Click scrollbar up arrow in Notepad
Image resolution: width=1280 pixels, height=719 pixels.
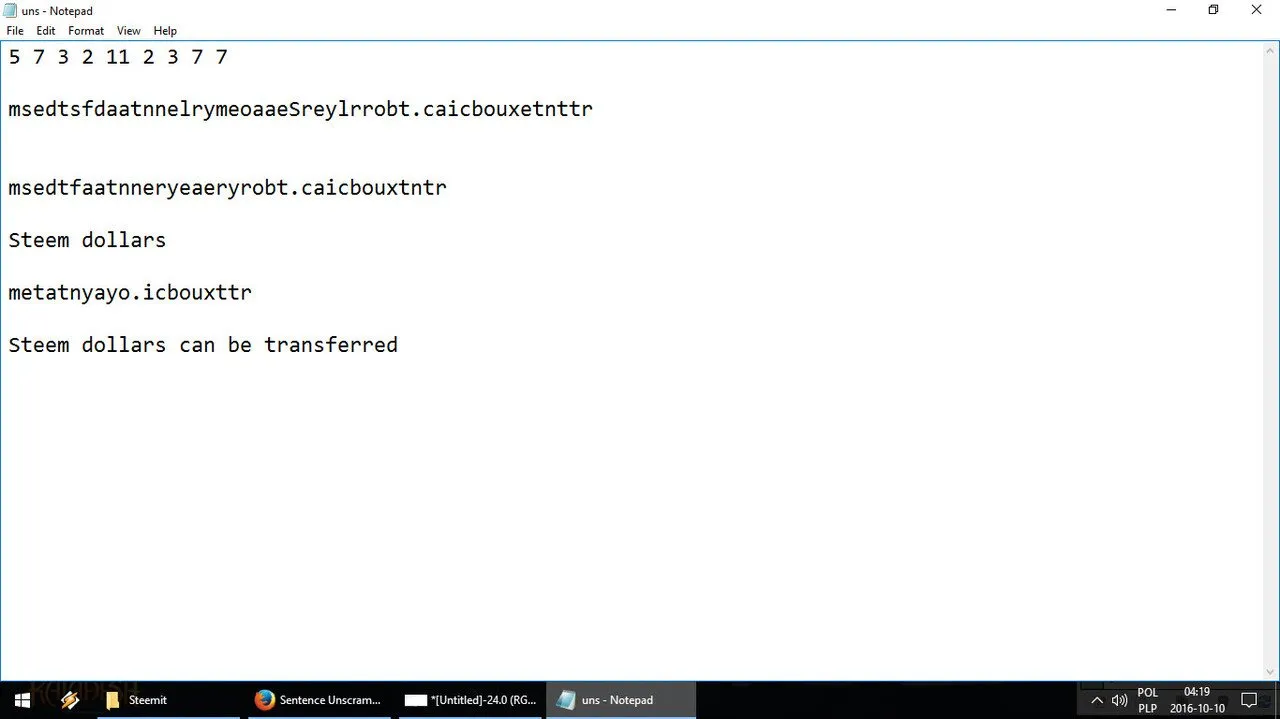1271,51
